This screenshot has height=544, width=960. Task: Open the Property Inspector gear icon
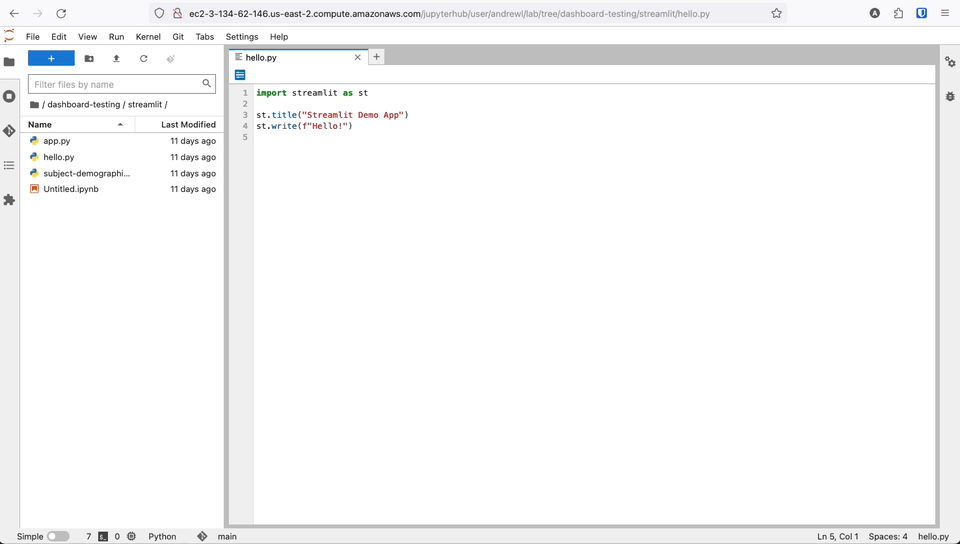(x=950, y=62)
